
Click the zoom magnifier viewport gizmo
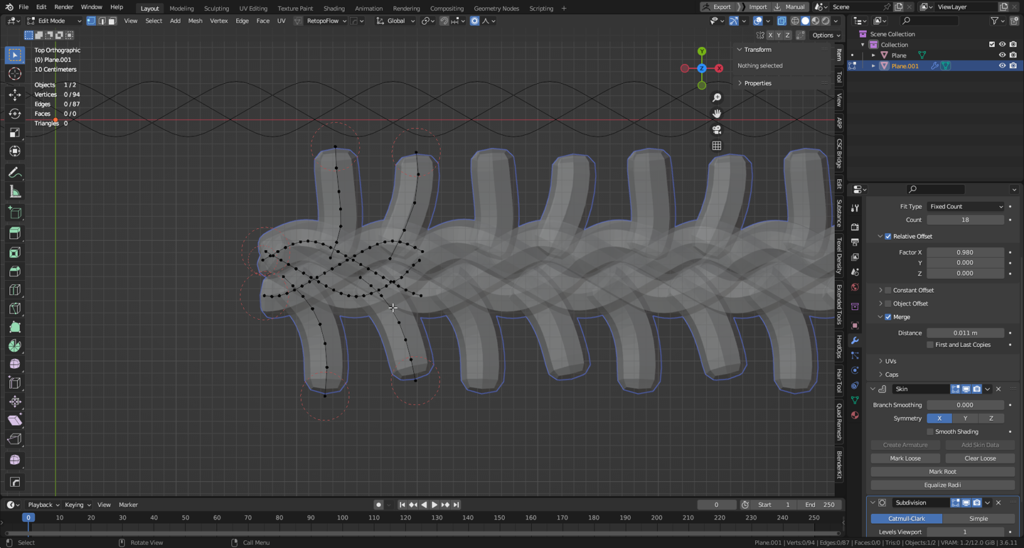717,98
